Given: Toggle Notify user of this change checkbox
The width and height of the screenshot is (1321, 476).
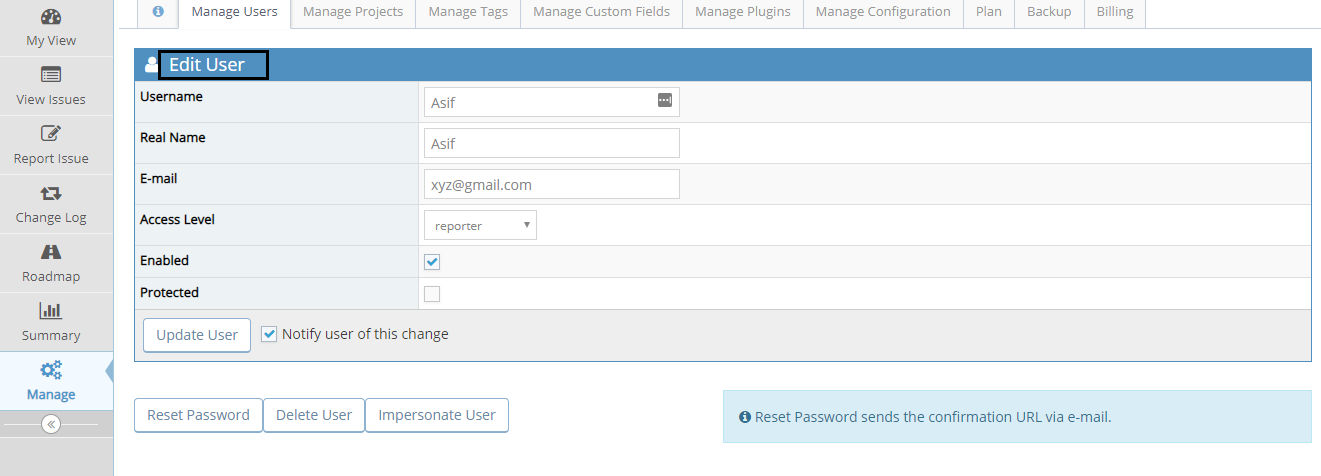Looking at the screenshot, I should 269,334.
